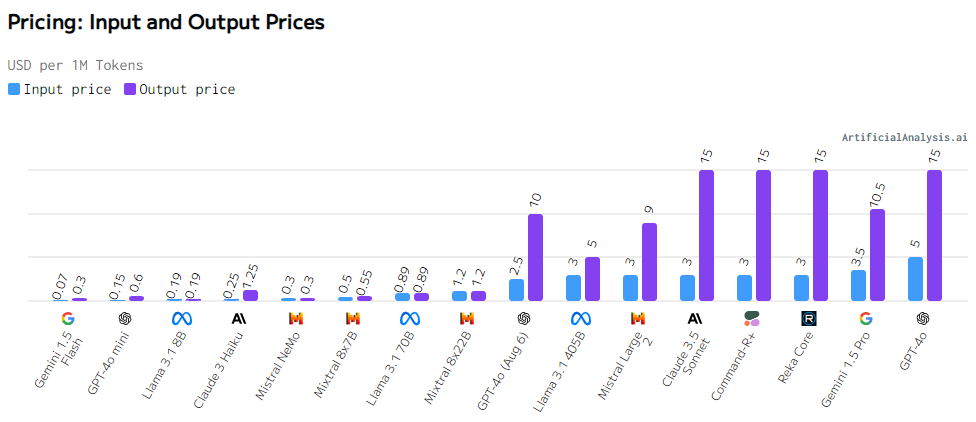
Task: Click the purple Output price legend swatch
Action: point(130,89)
